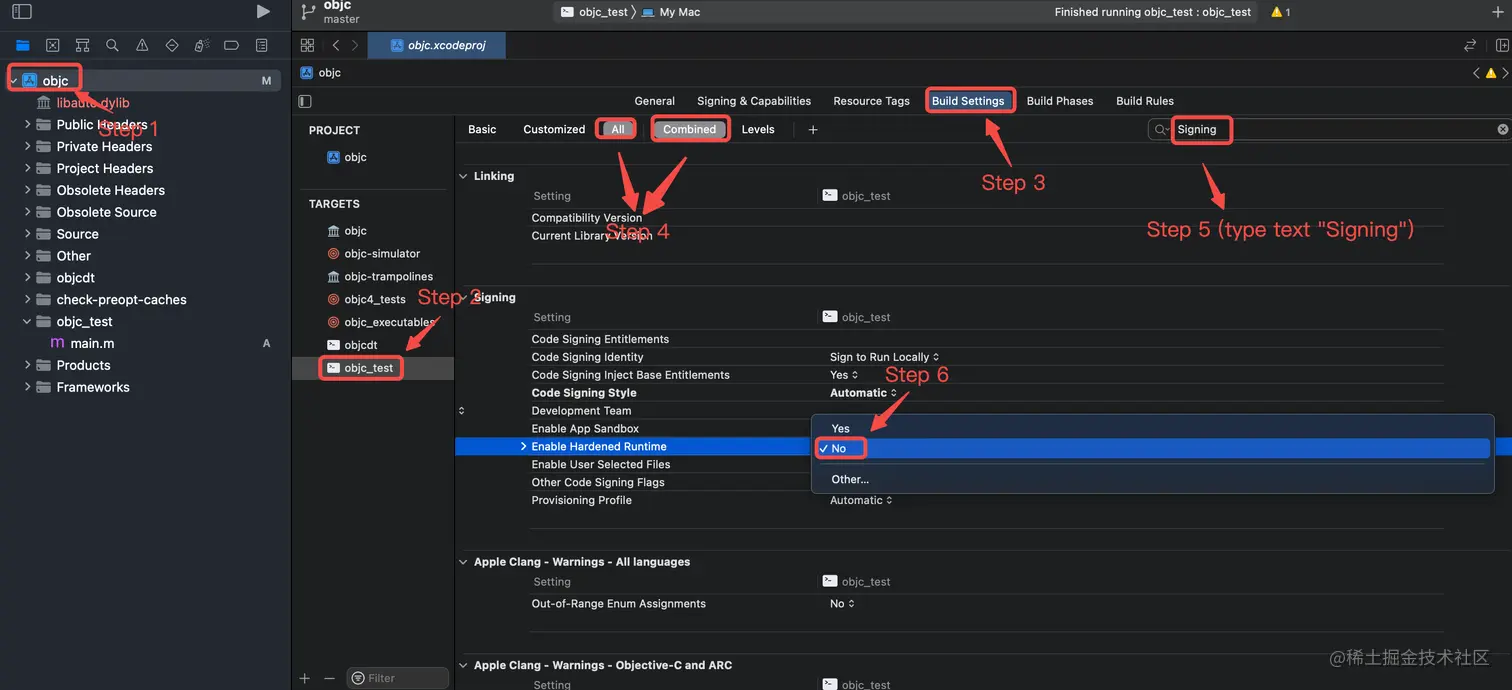Image resolution: width=1512 pixels, height=690 pixels.
Task: Choose Other... in the popup menu
Action: click(1152, 479)
